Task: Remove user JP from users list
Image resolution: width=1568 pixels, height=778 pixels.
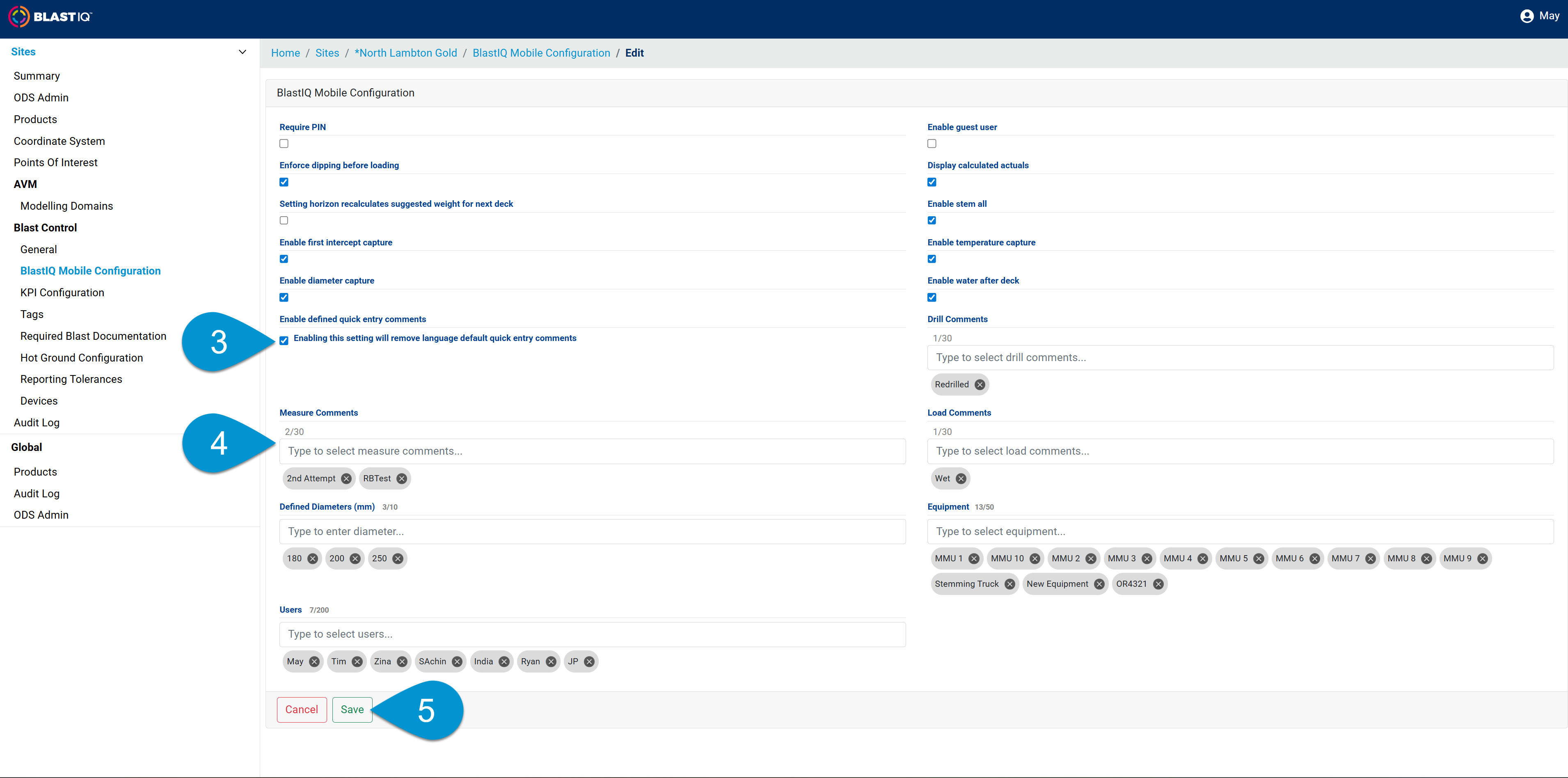Action: pyautogui.click(x=589, y=662)
